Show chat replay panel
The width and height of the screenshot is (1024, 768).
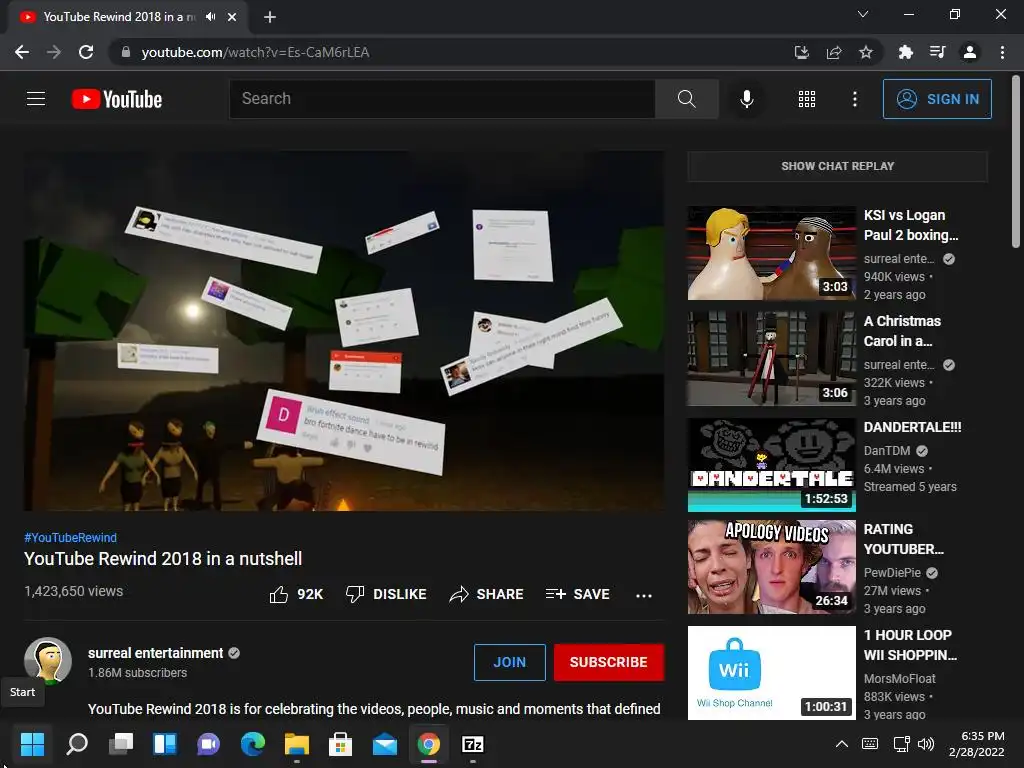837,166
